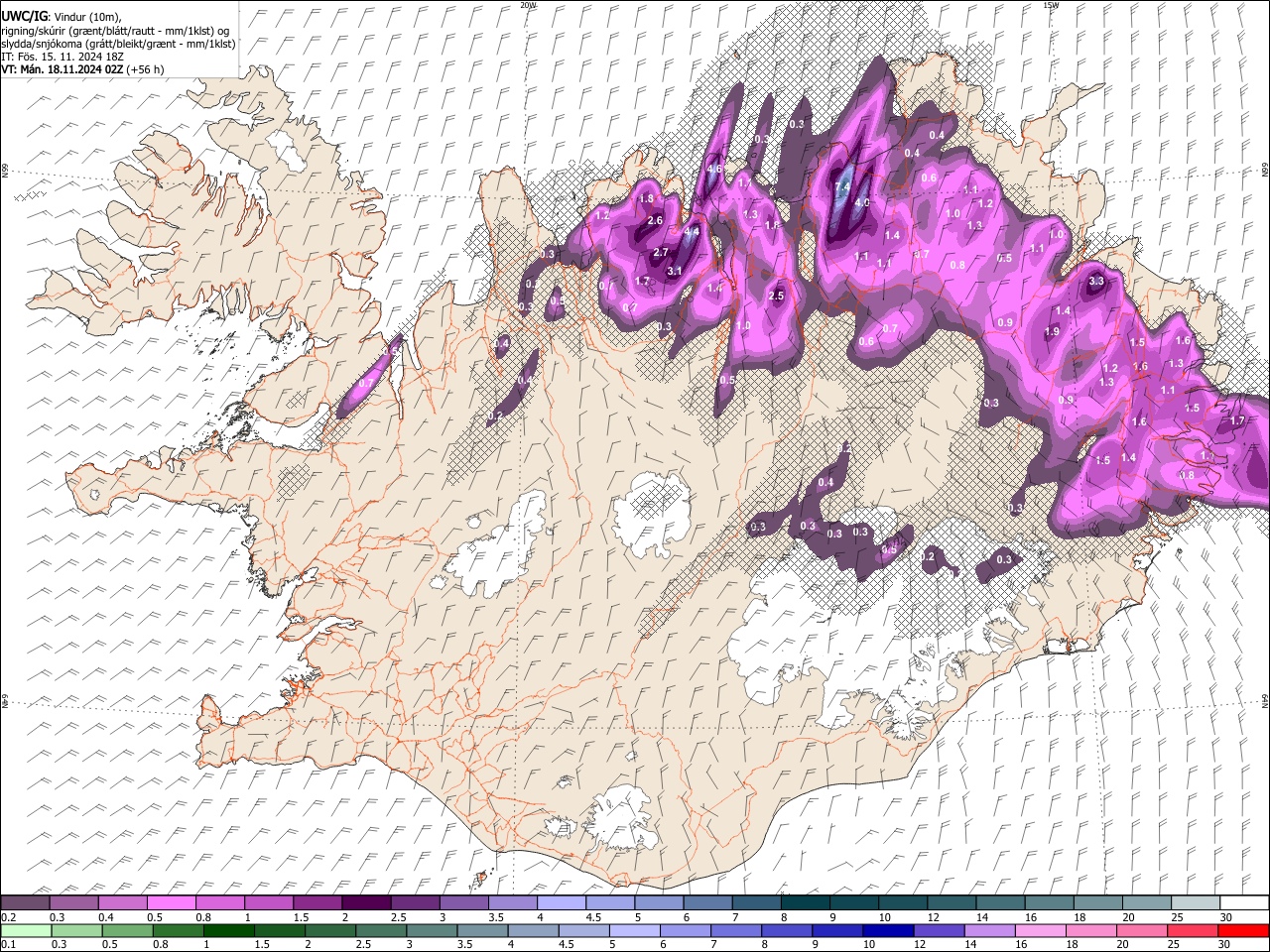Select the bright pink 0.5–0.8 upper legend swatch
The width and height of the screenshot is (1270, 952).
click(171, 903)
